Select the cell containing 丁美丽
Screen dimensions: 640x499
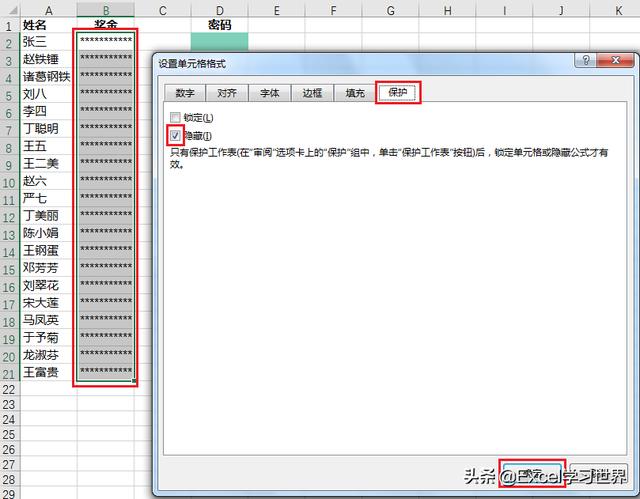click(49, 216)
